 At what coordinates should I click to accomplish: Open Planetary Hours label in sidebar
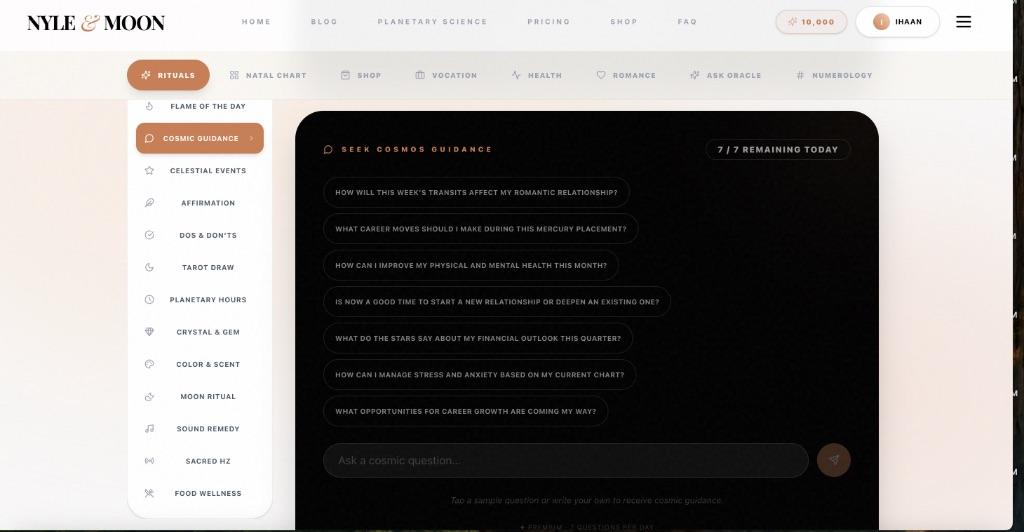click(208, 300)
